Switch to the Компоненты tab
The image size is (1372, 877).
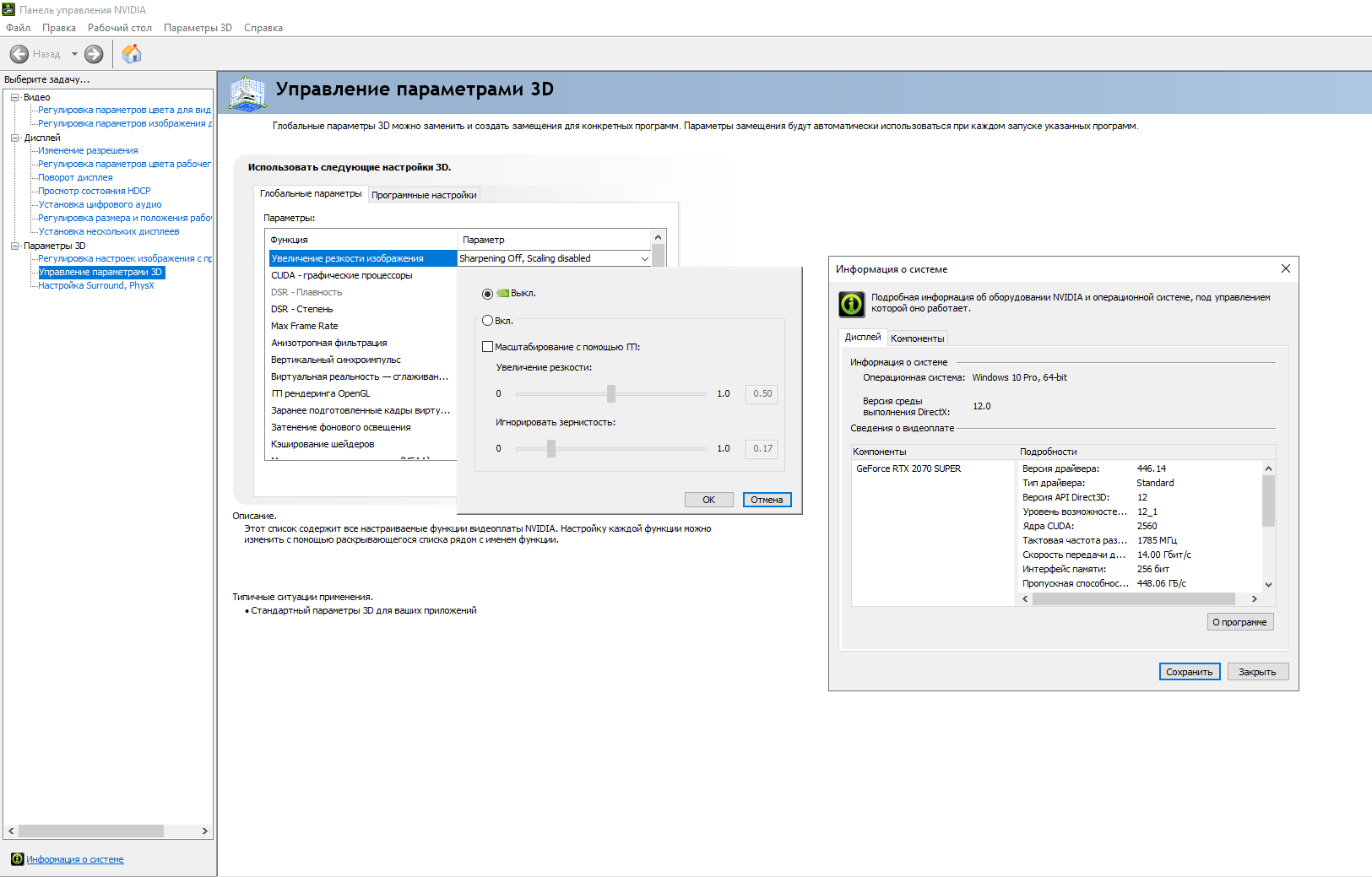coord(918,338)
